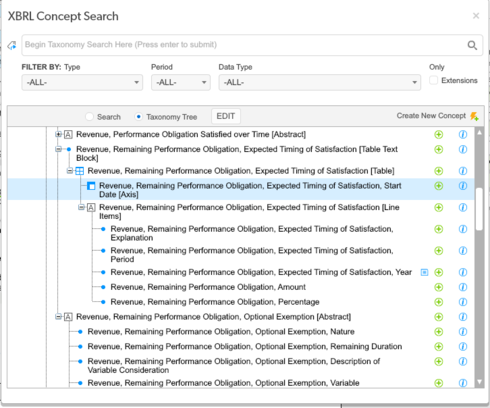490x408 pixels.
Task: Click the tag icon beside the search field
Action: 12,45
